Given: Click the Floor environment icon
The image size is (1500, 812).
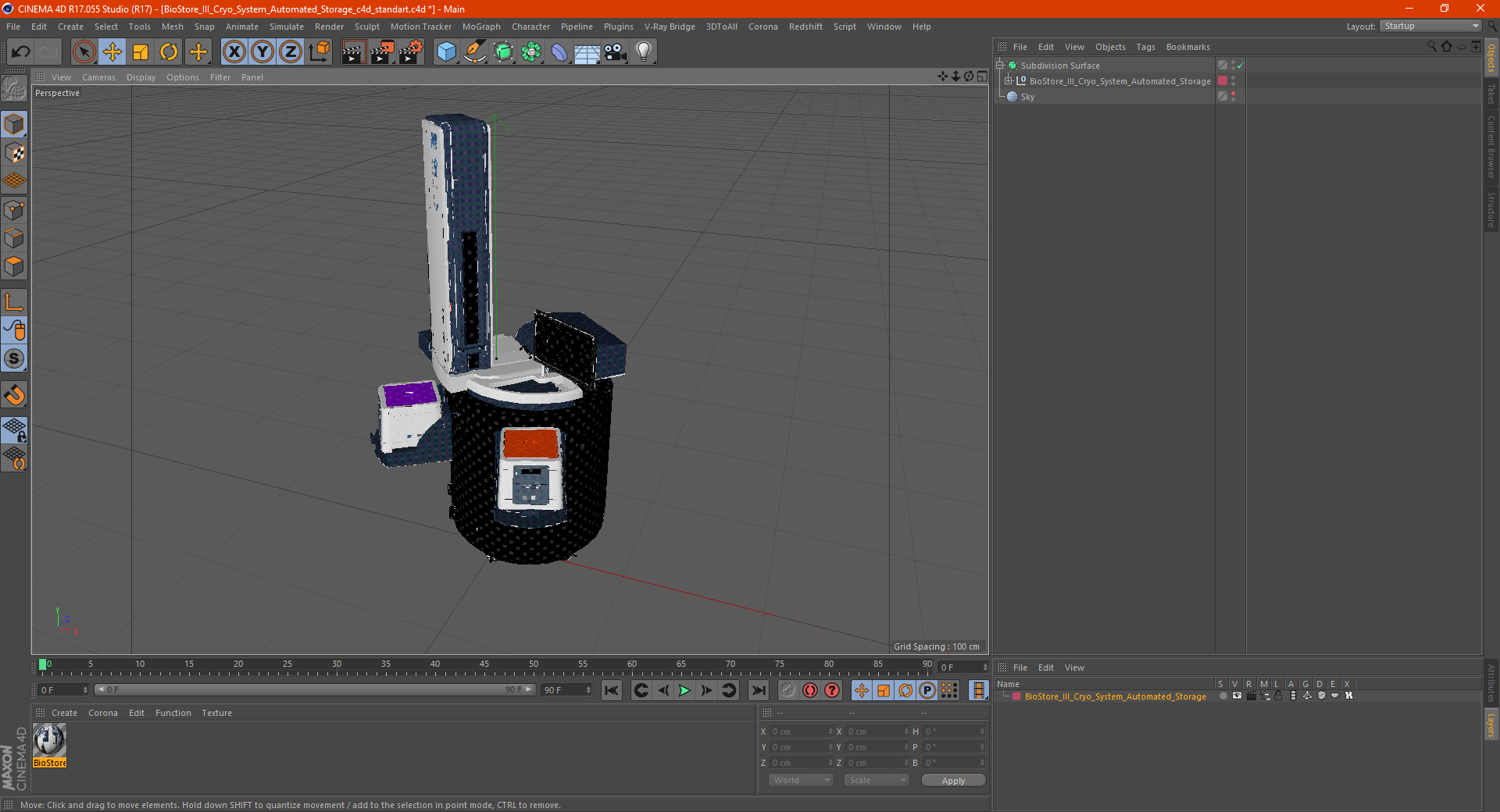Looking at the screenshot, I should (587, 52).
